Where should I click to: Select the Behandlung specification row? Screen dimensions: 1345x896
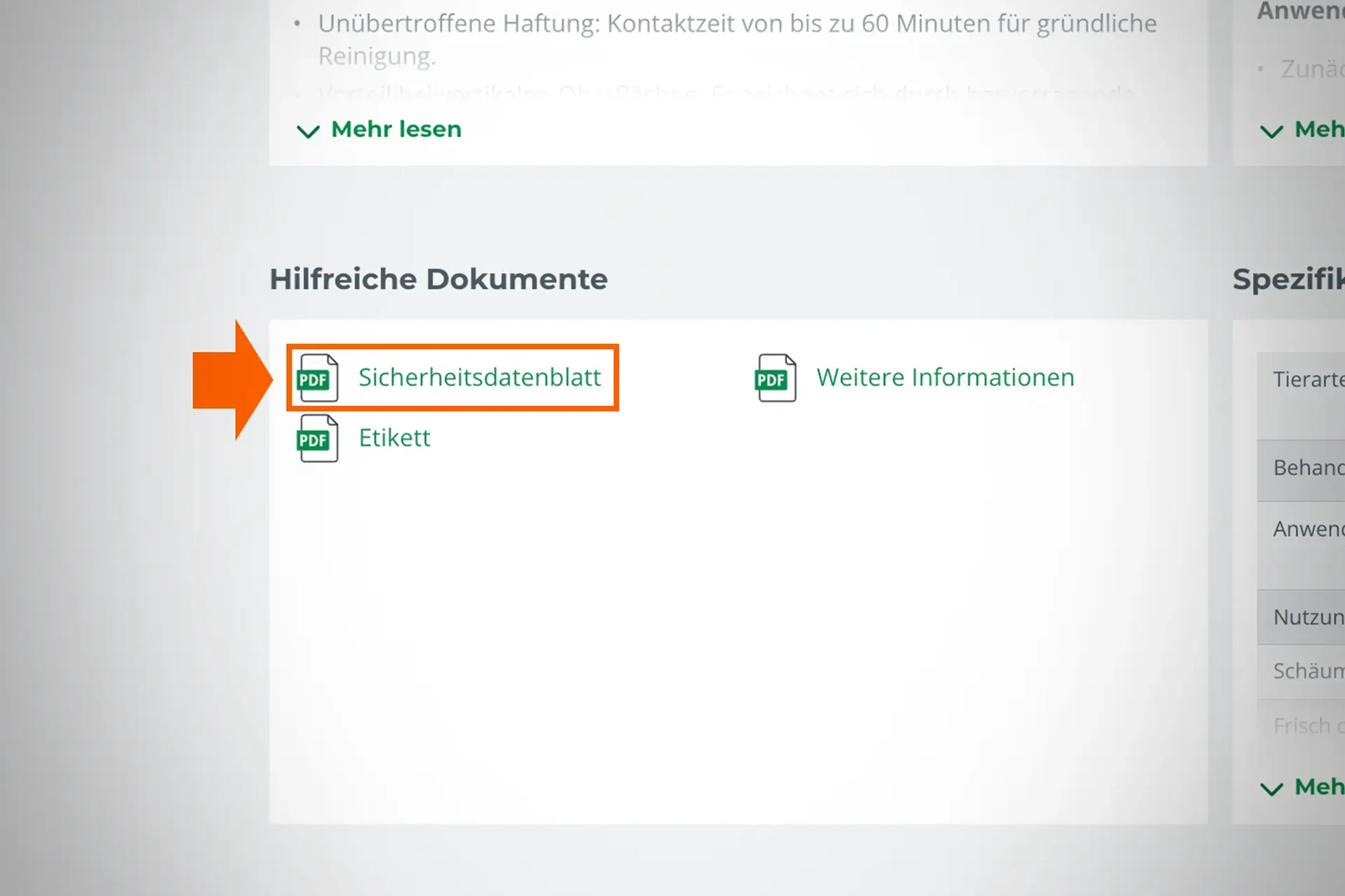pos(1309,467)
